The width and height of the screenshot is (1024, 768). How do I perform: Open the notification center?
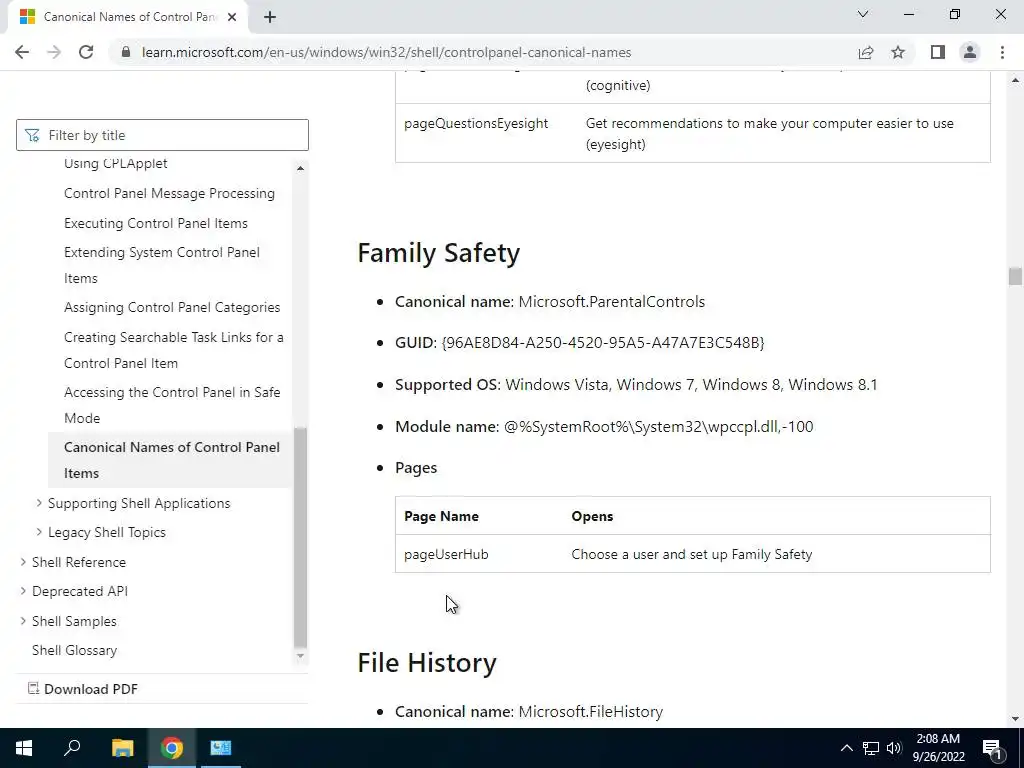point(992,748)
